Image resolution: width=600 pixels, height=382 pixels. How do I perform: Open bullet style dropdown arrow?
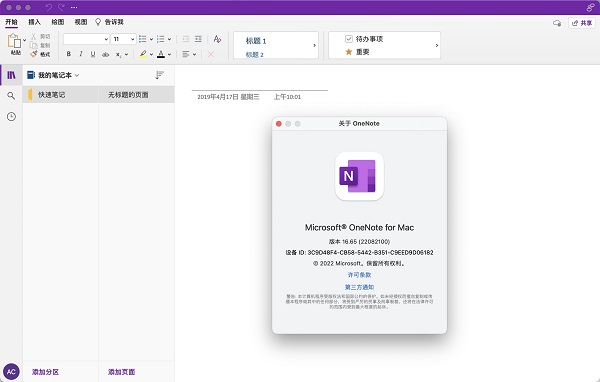152,39
